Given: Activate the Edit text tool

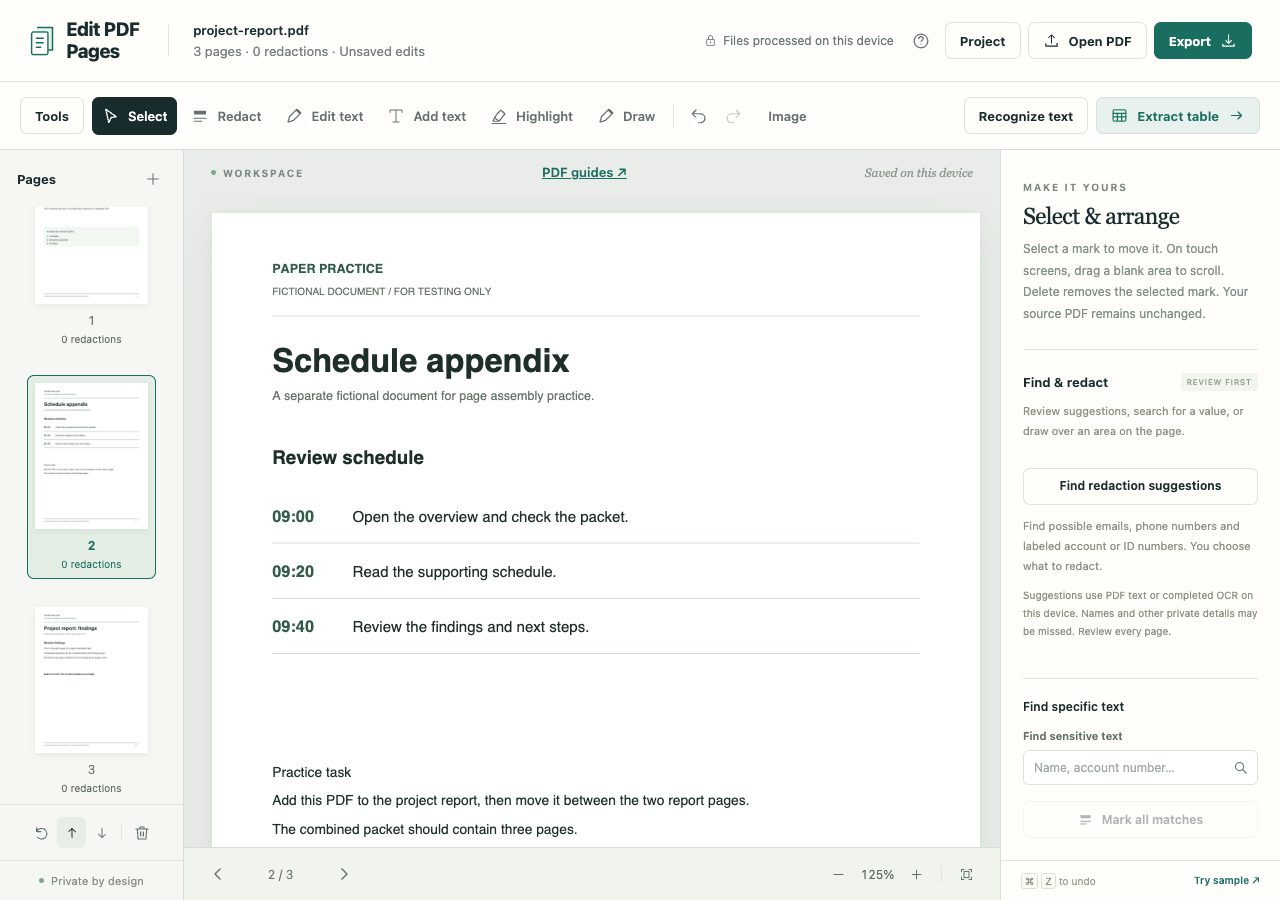Looking at the screenshot, I should [x=325, y=116].
